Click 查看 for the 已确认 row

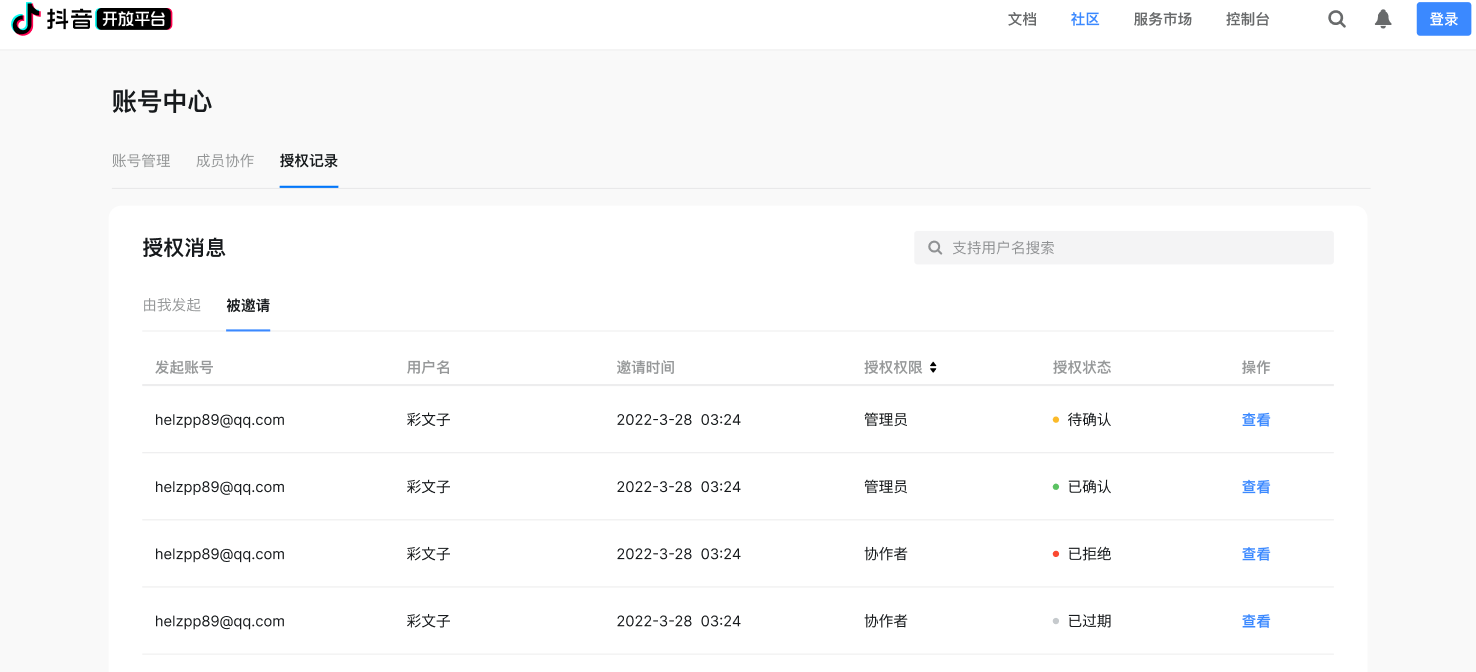pyautogui.click(x=1256, y=487)
